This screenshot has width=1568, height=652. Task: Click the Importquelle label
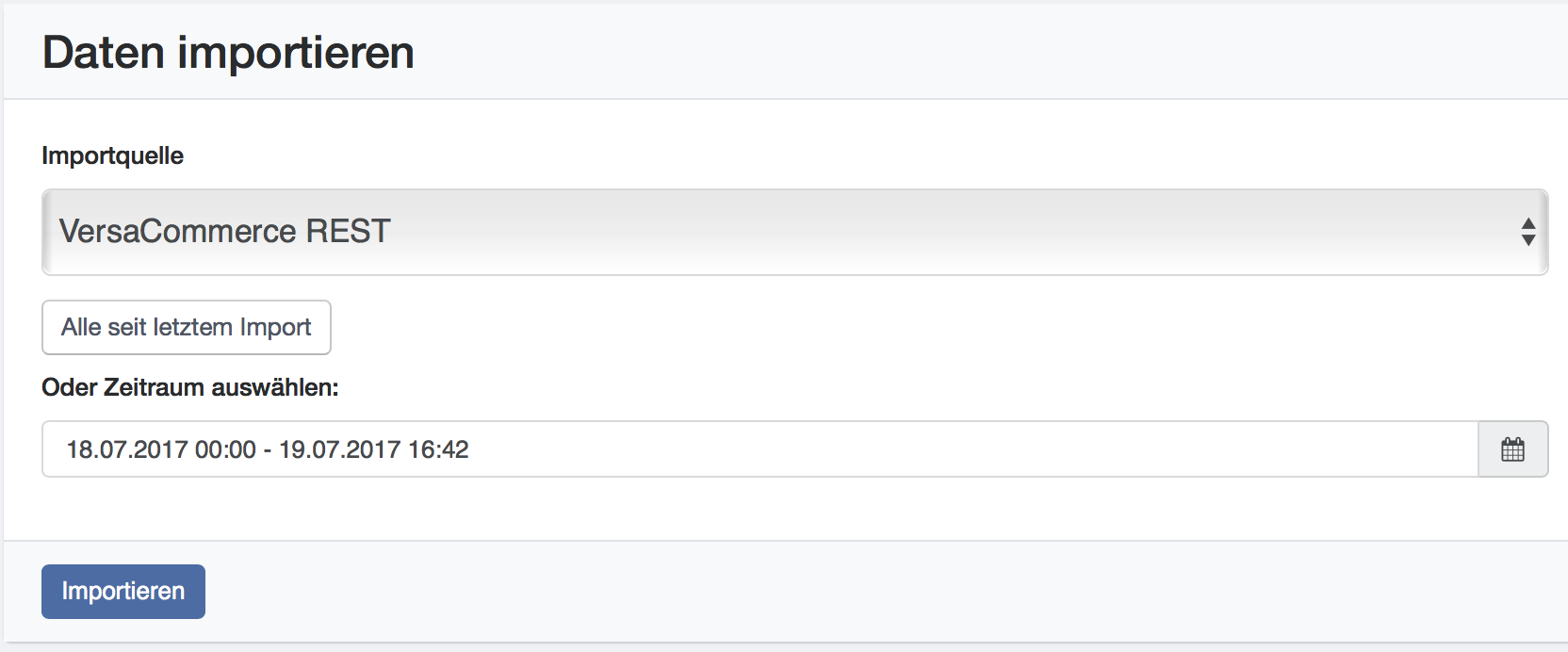pos(112,155)
